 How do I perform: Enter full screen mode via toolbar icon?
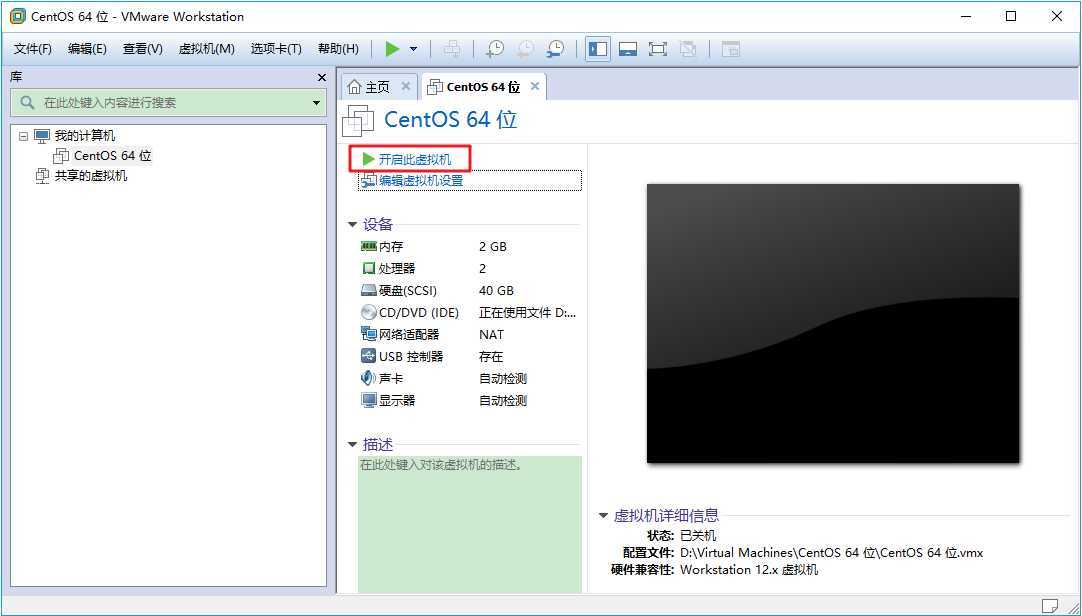click(658, 49)
